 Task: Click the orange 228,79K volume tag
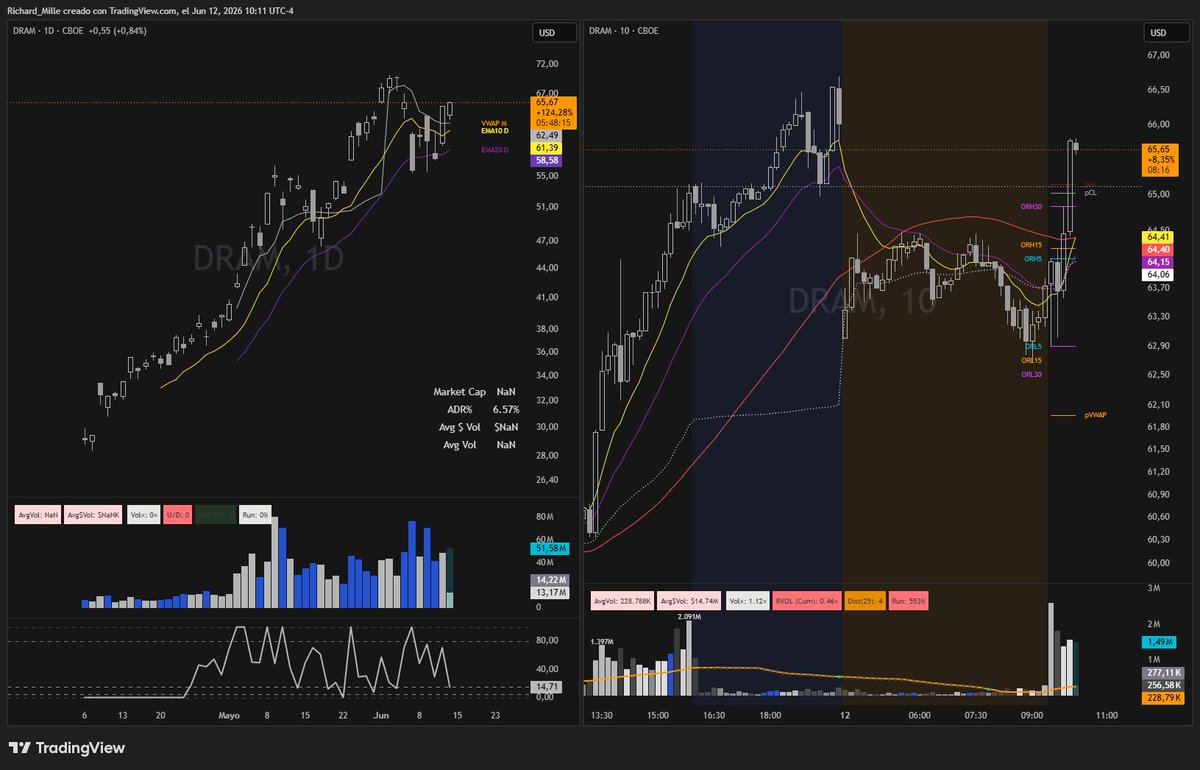coord(1163,697)
